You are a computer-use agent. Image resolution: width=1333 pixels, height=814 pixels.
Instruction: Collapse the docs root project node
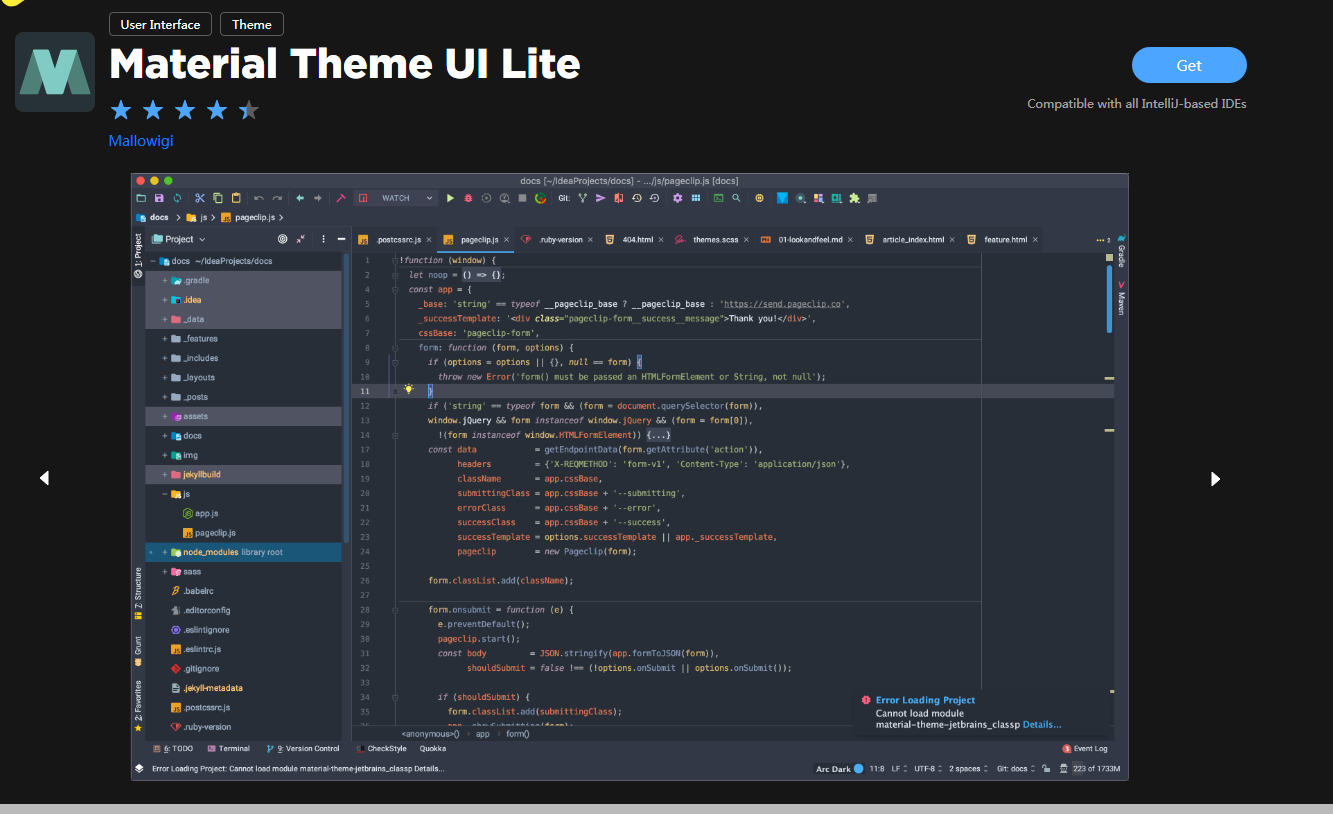pos(151,261)
